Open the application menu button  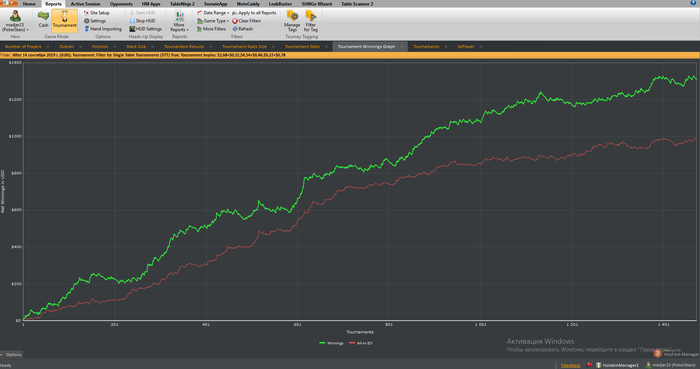click(9, 3)
